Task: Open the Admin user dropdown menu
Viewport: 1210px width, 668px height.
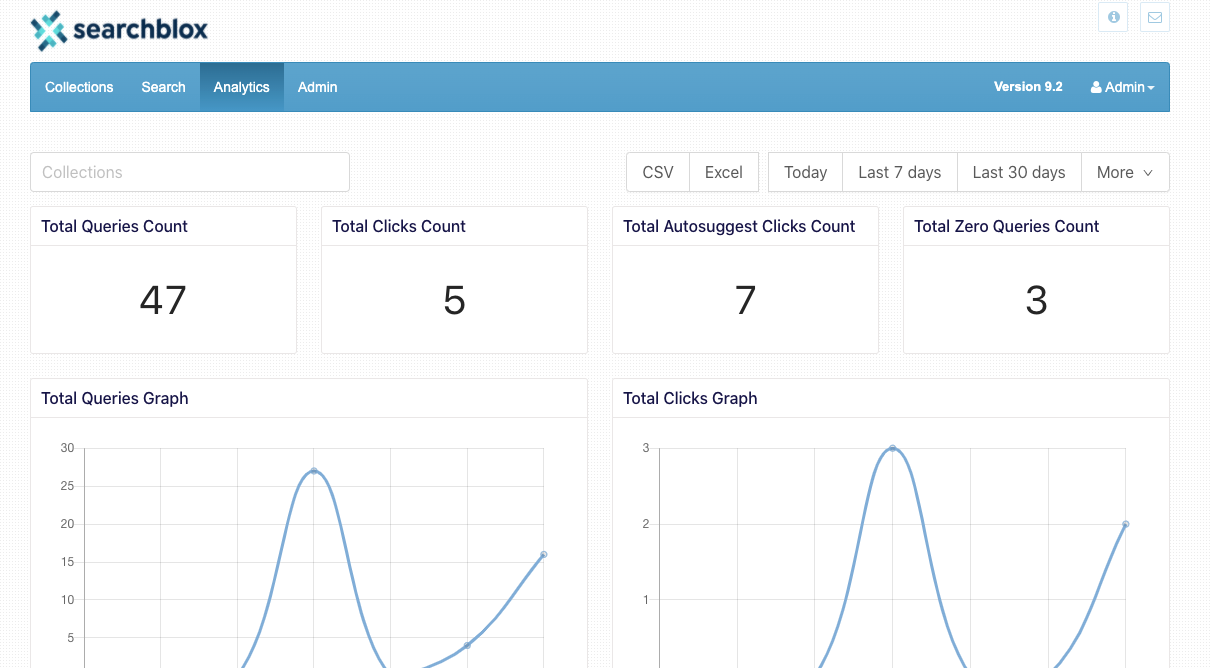Action: [x=1122, y=87]
